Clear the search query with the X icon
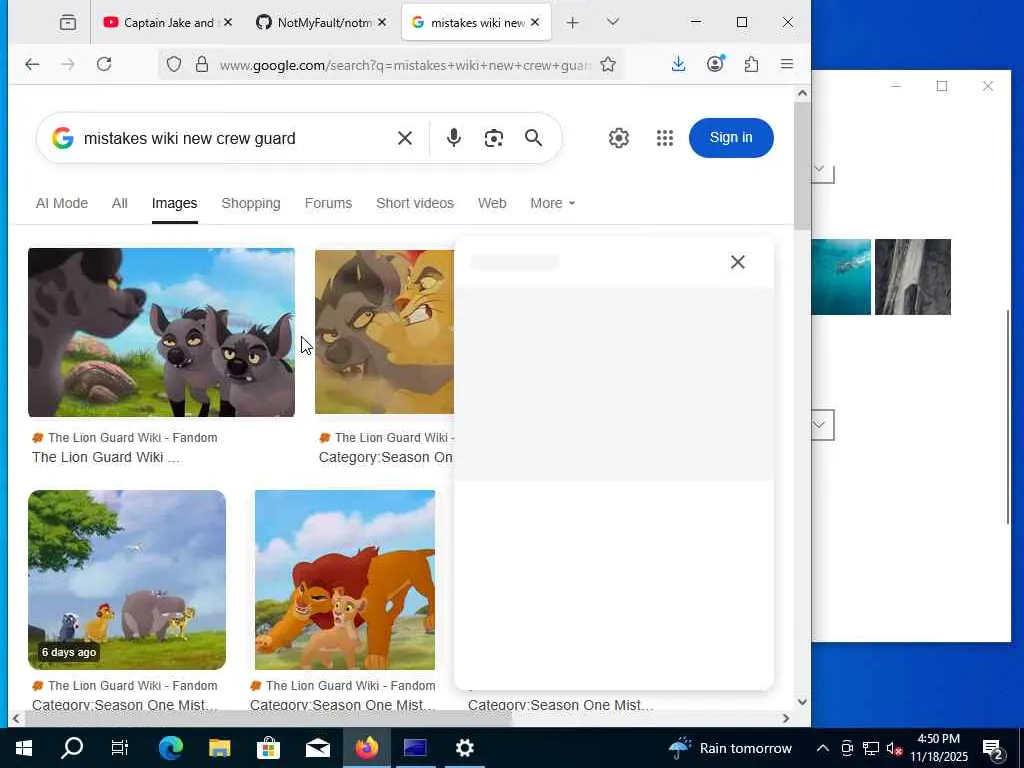Viewport: 1024px width, 768px height. coord(405,138)
